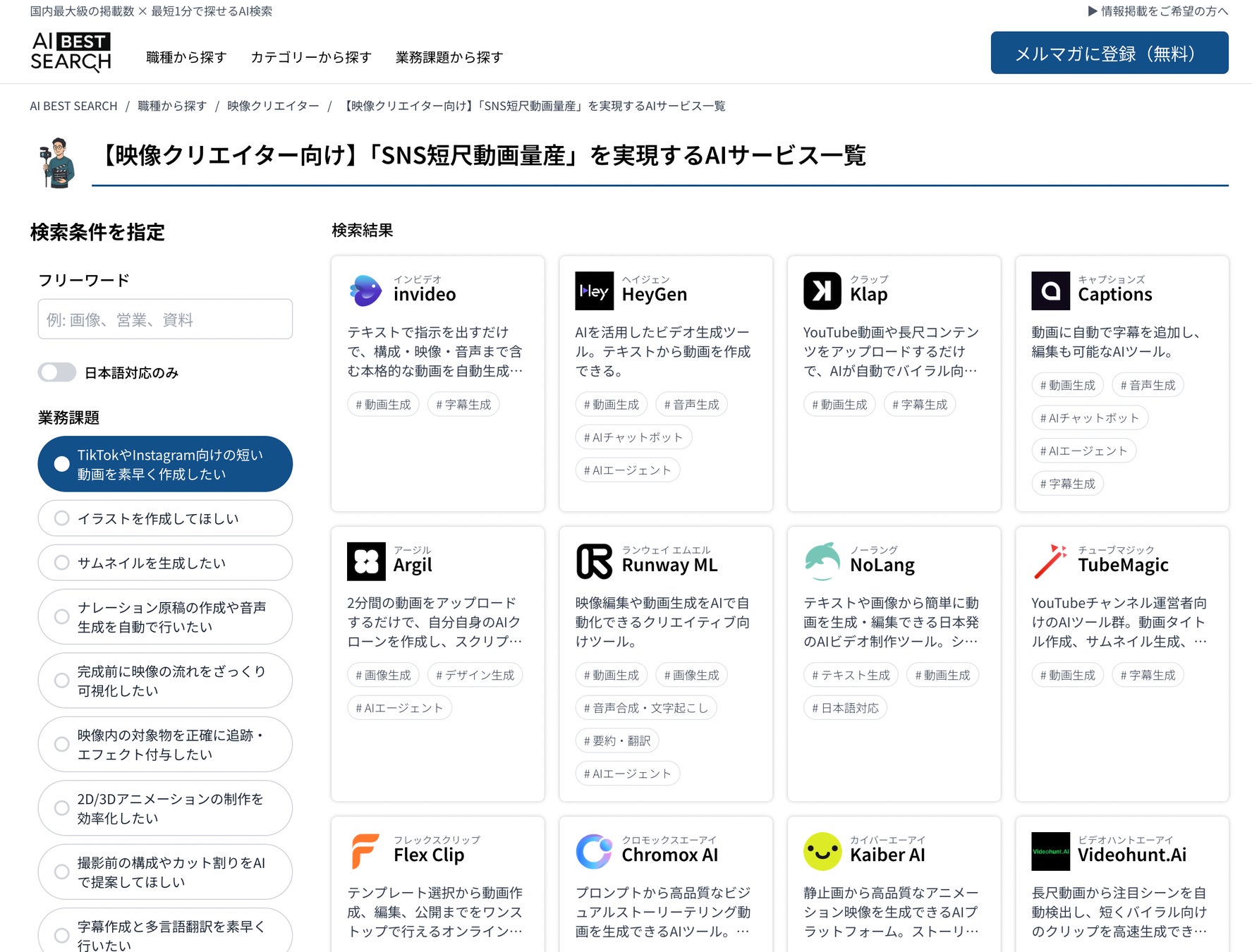Click the フリーワード search input field

tap(165, 319)
